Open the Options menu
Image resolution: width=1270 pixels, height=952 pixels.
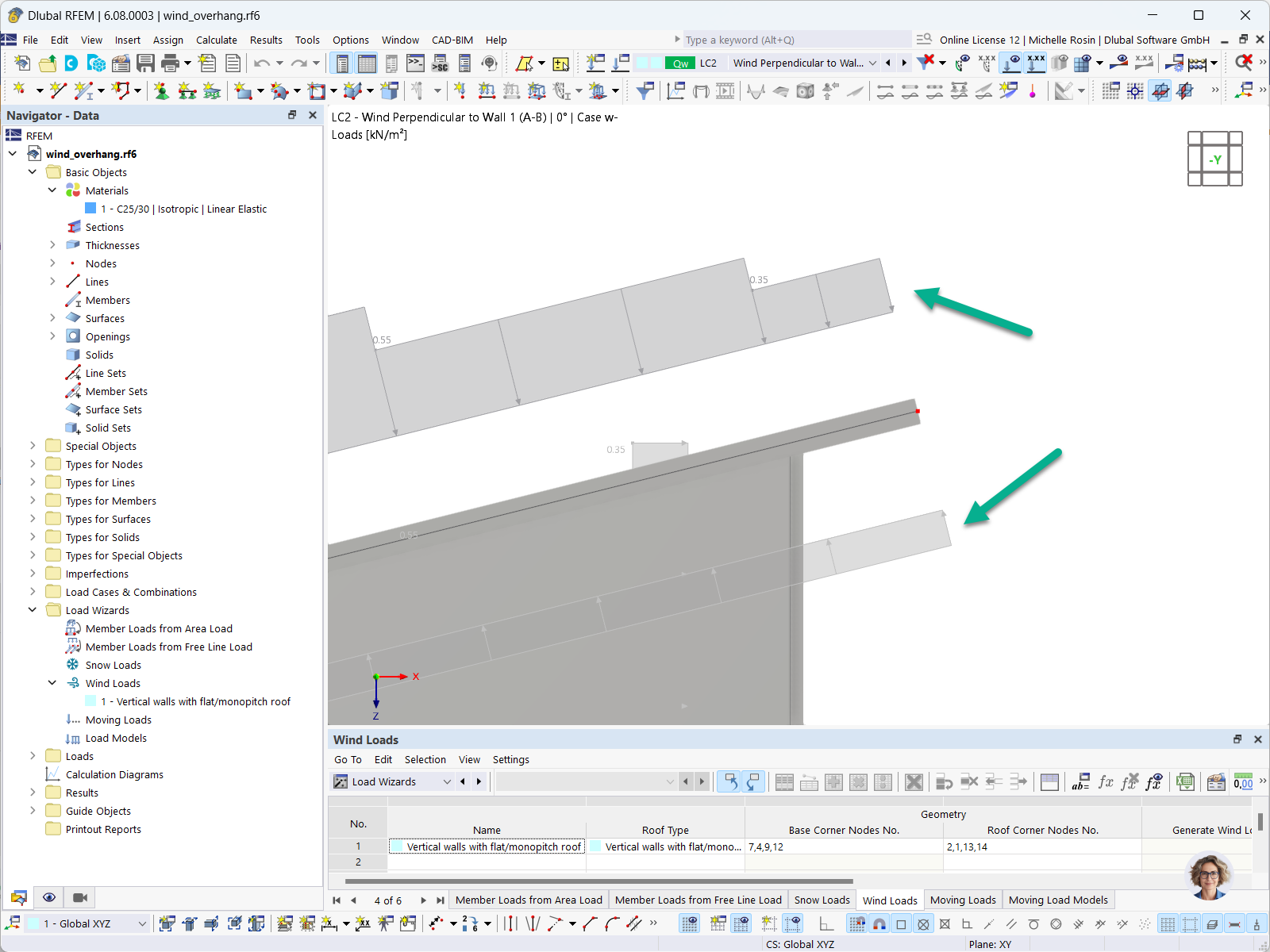coord(351,40)
